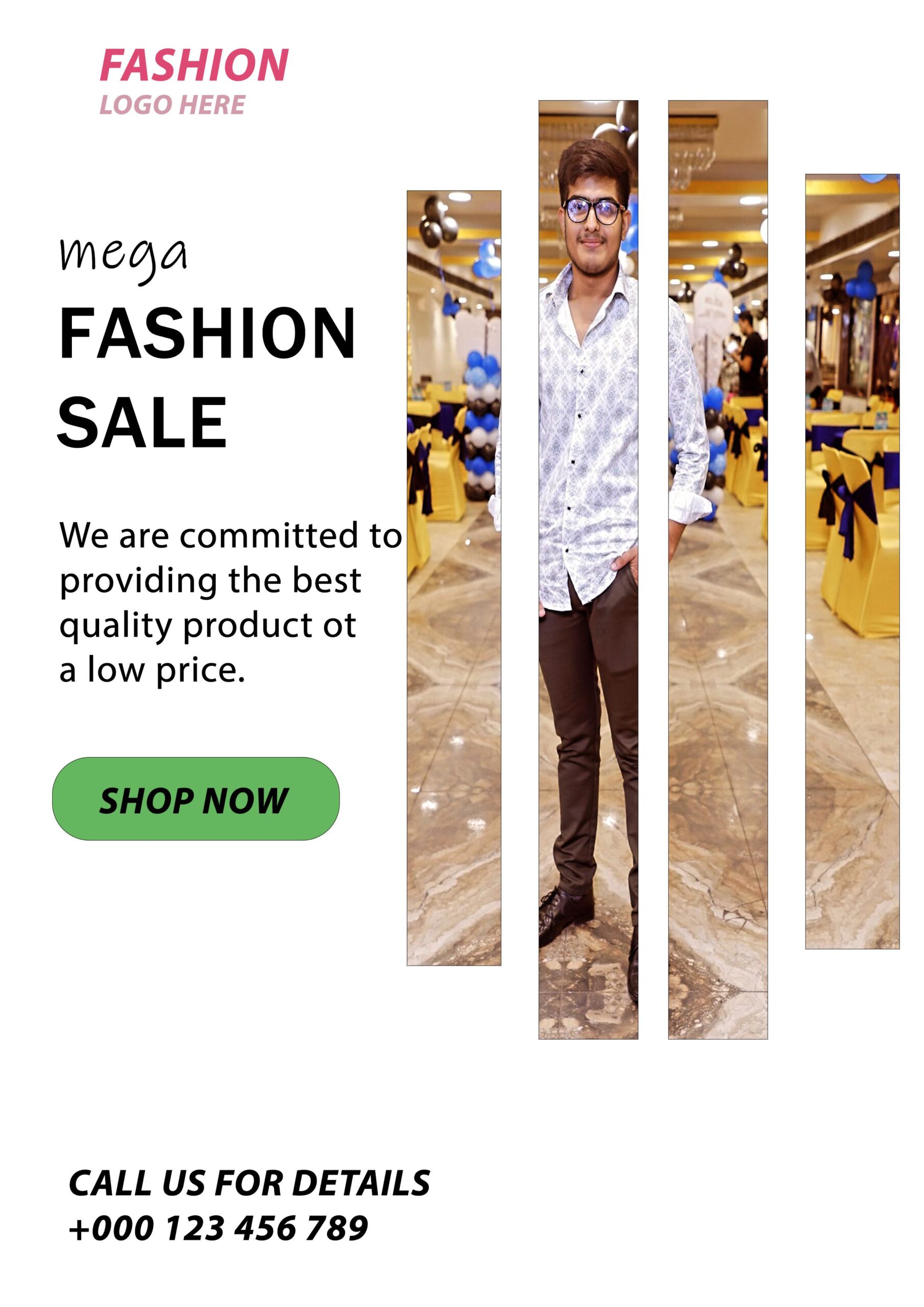
Task: Select the leftmost photo strip with balloons
Action: point(454,578)
